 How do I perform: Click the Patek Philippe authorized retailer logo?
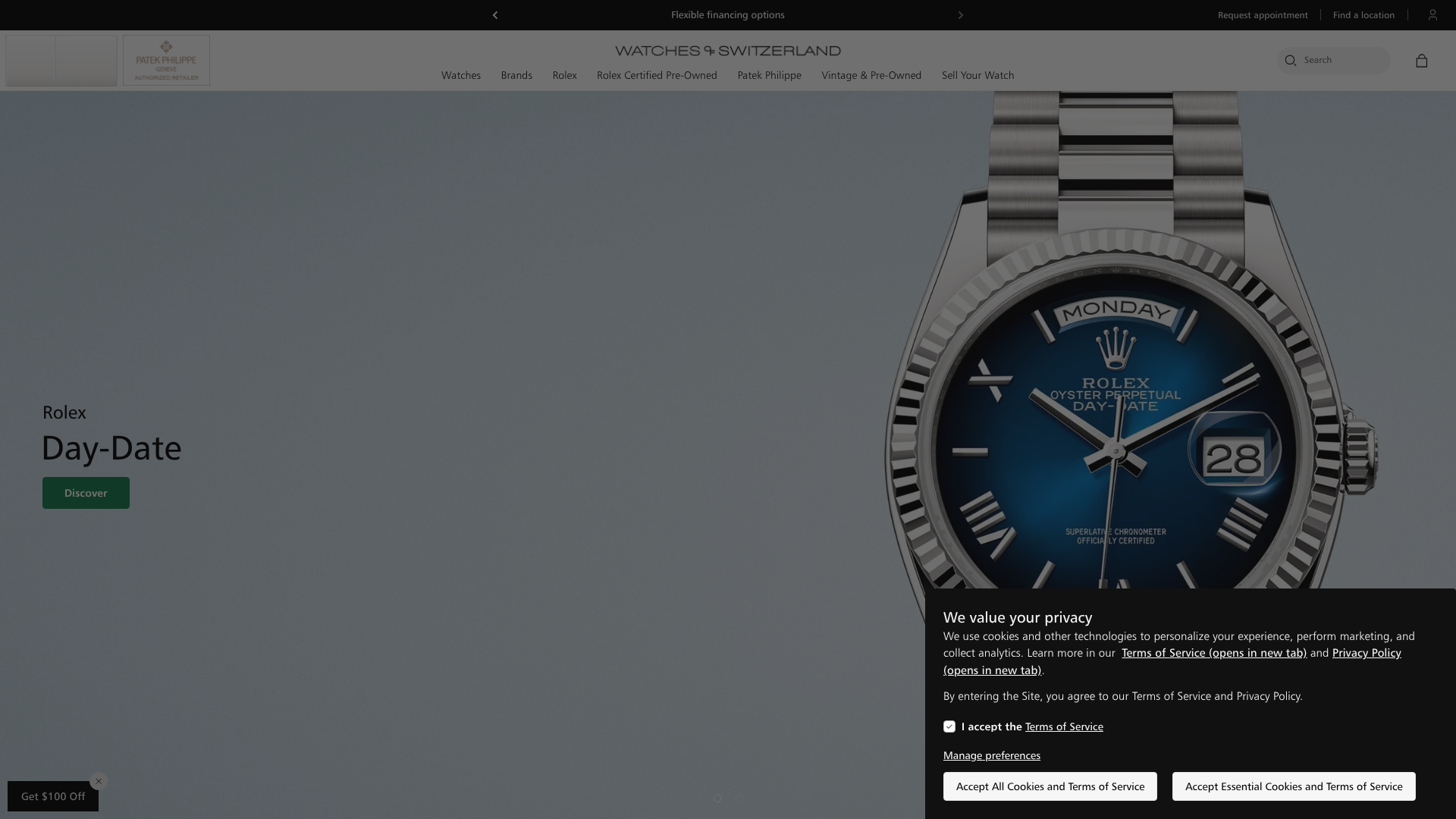pos(166,60)
